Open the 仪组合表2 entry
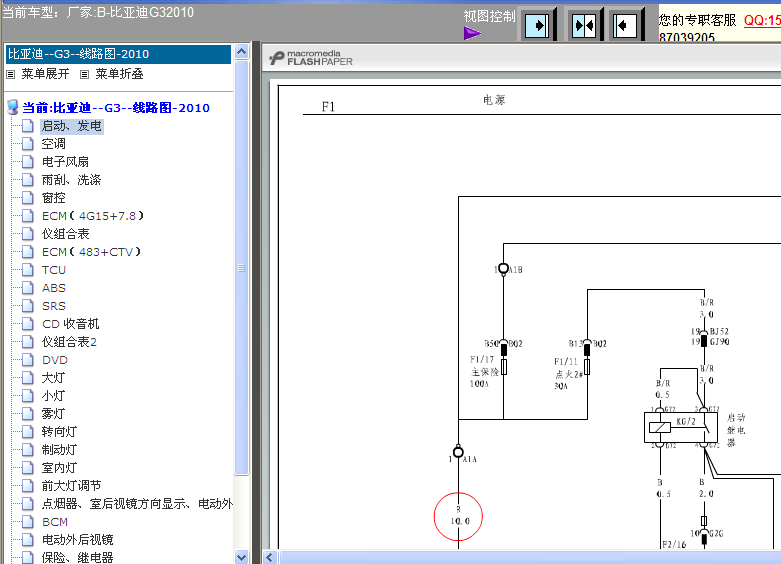The image size is (781, 564). (69, 342)
